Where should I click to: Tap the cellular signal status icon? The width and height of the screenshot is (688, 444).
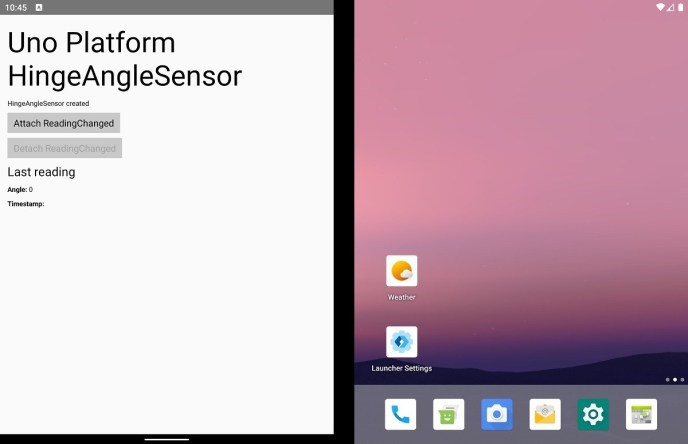pos(670,7)
